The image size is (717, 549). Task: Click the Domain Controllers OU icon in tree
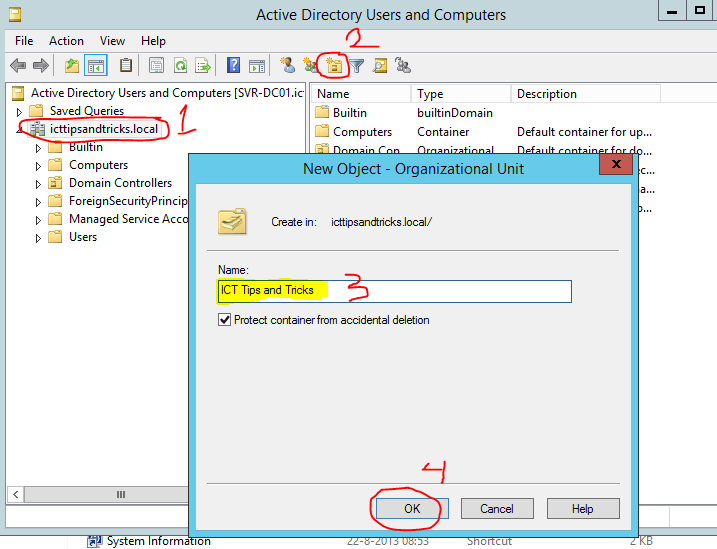click(55, 183)
